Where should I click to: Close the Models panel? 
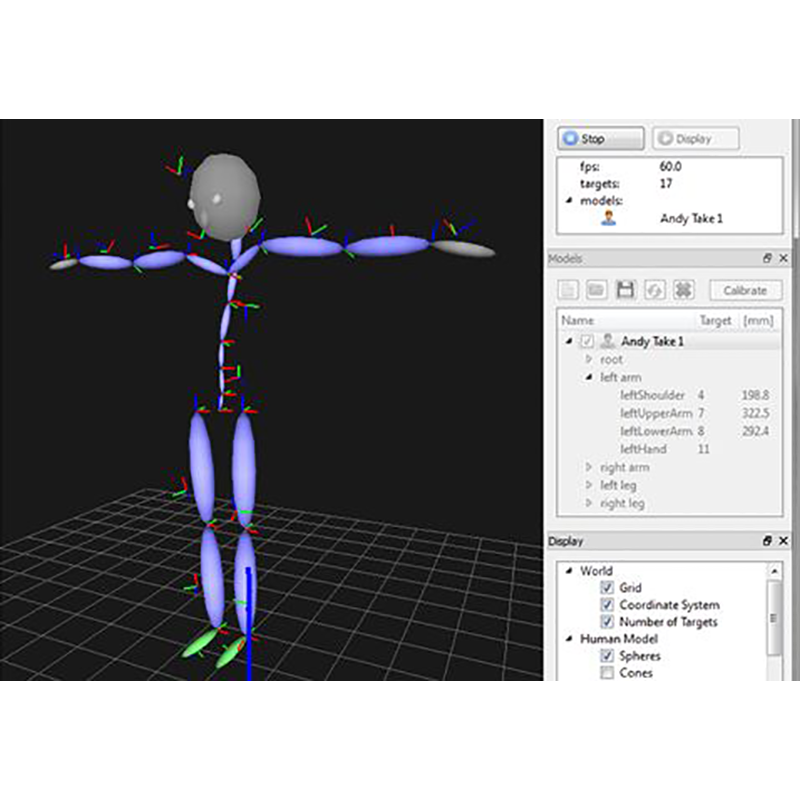784,258
